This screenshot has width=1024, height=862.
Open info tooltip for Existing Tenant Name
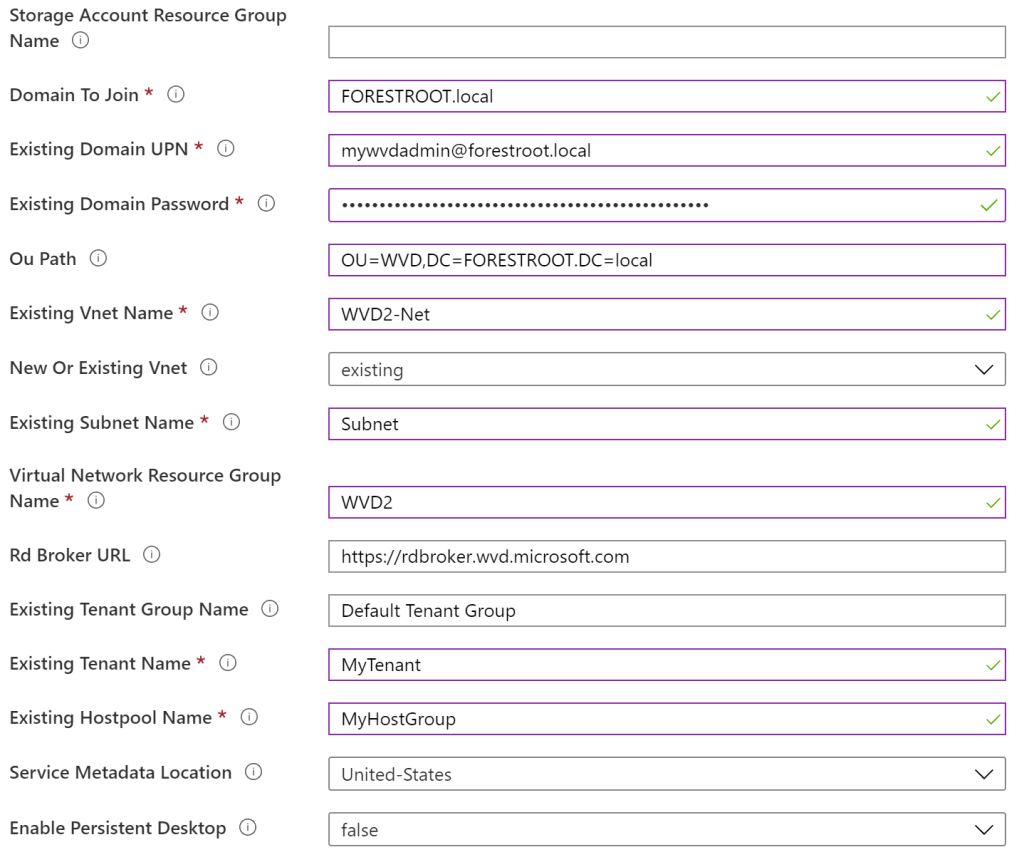228,663
